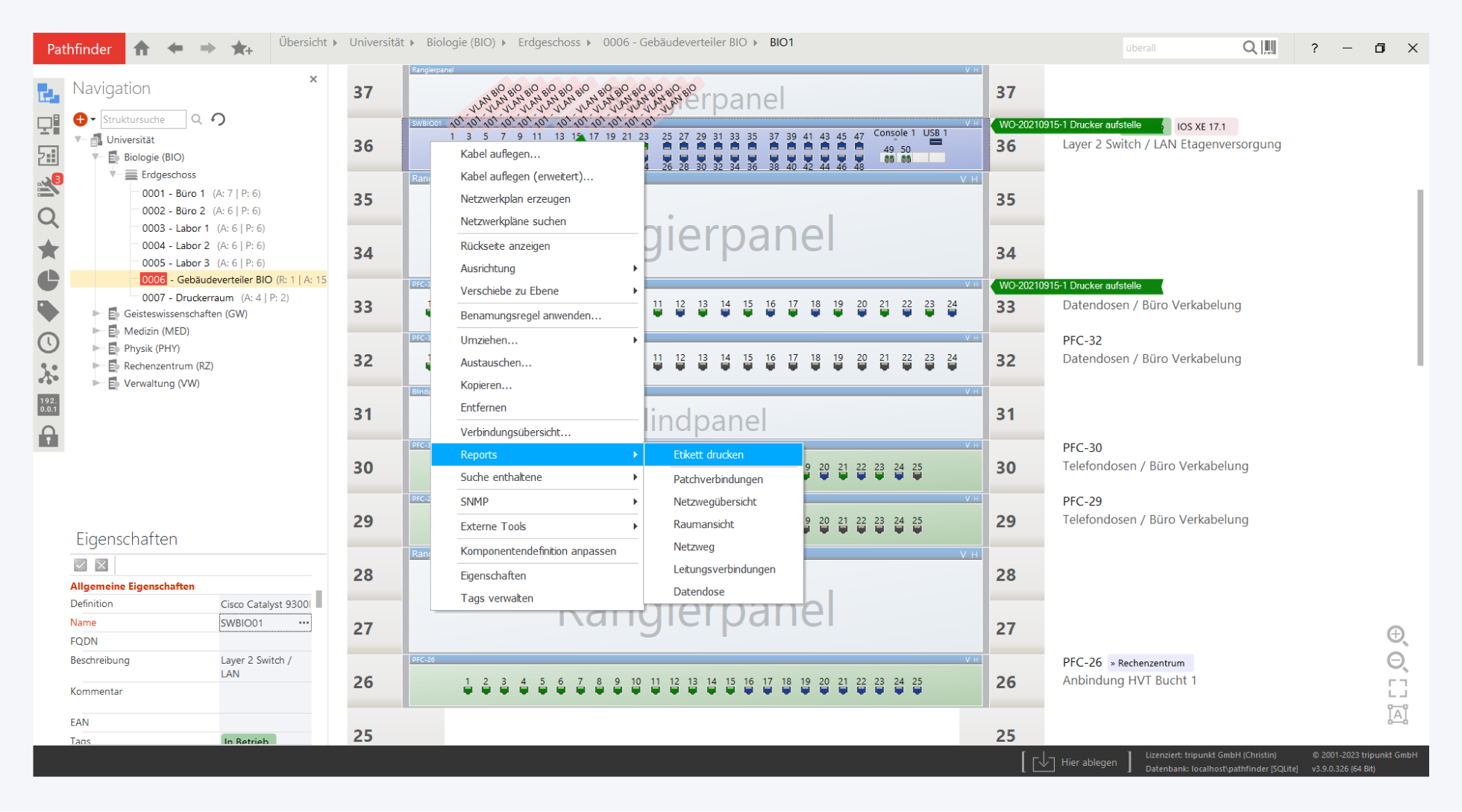Image resolution: width=1462 pixels, height=812 pixels.
Task: Open dropdown arrow next to red plus
Action: (93, 119)
